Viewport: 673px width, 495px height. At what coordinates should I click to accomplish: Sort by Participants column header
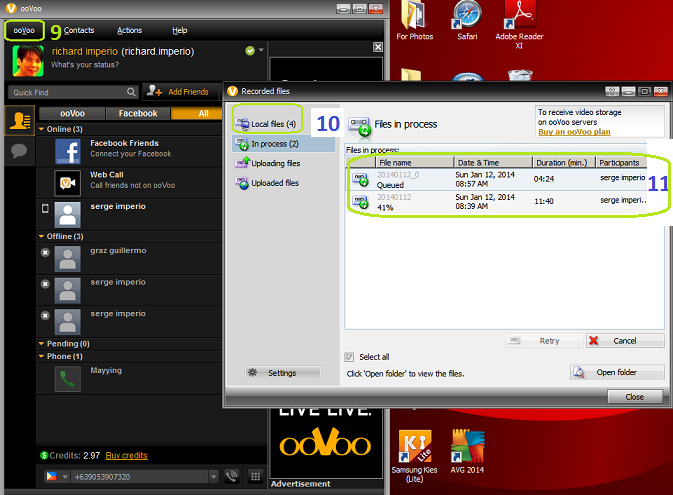coord(621,162)
